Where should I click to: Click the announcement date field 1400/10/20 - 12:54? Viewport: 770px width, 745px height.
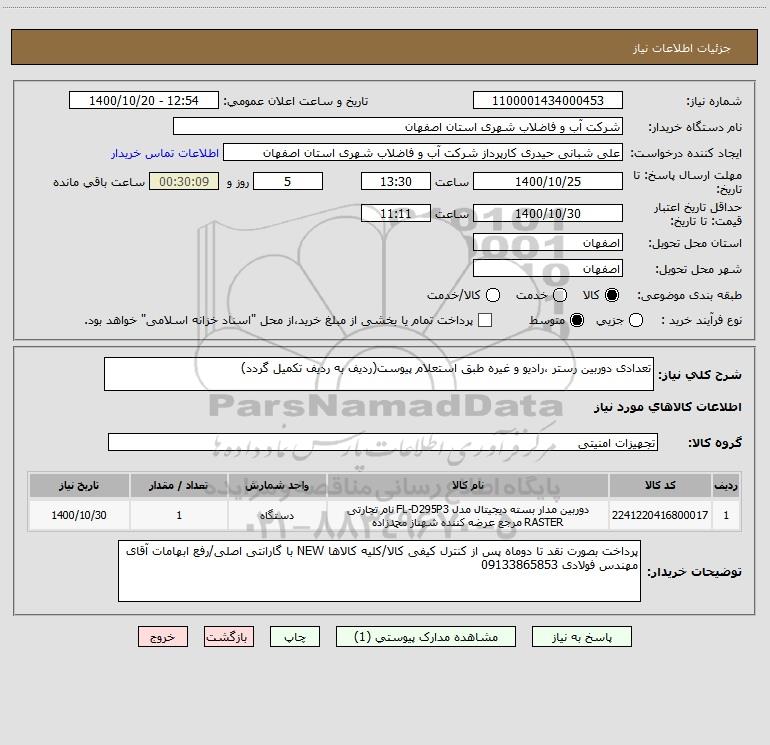click(144, 101)
